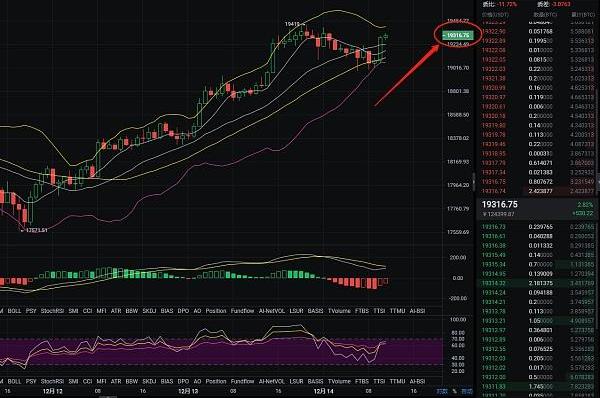
Task: Open Fundflow indicator above the RSI panel
Action: tap(242, 311)
